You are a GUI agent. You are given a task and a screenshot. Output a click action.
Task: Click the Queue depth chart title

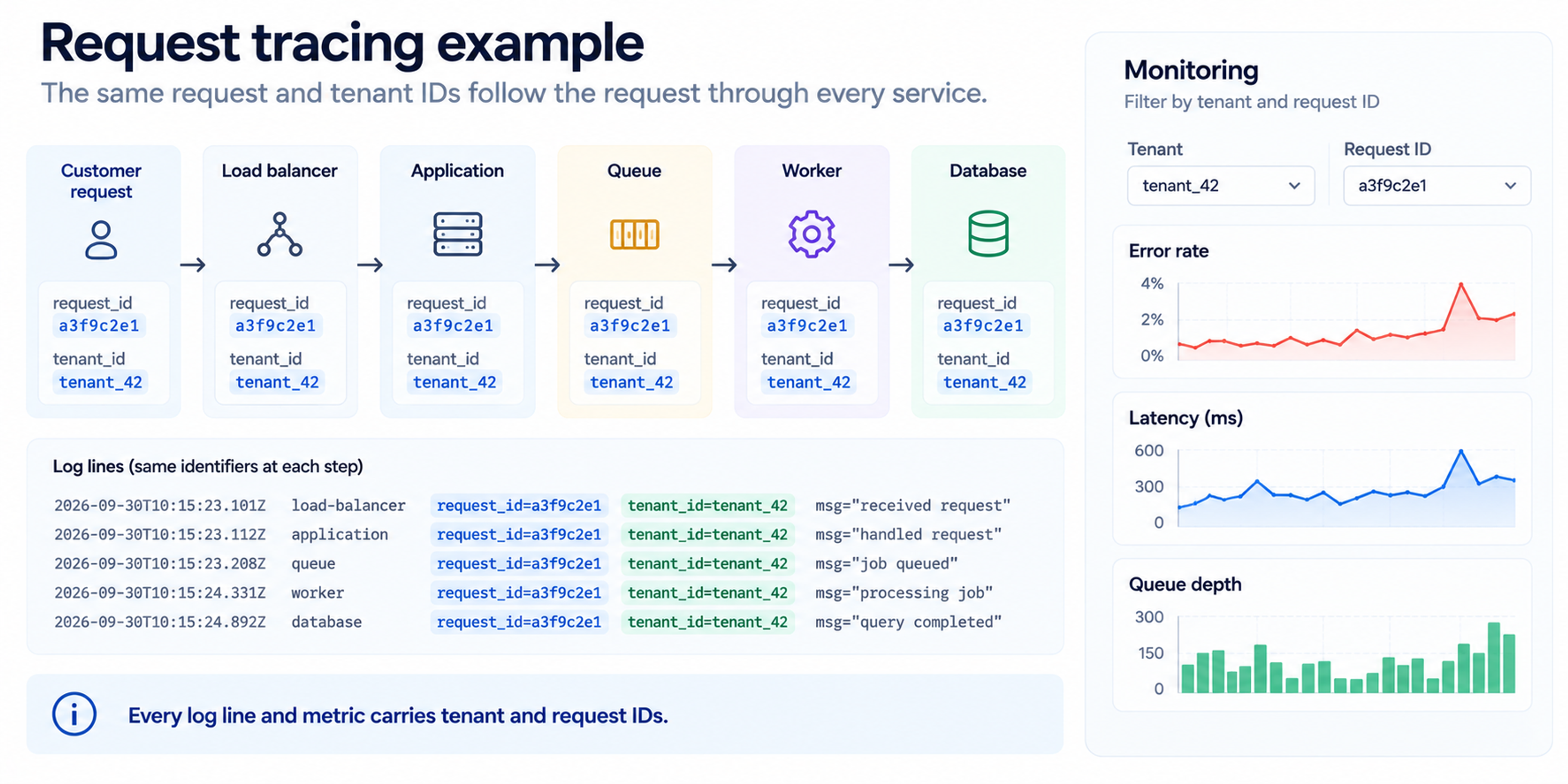click(1185, 584)
